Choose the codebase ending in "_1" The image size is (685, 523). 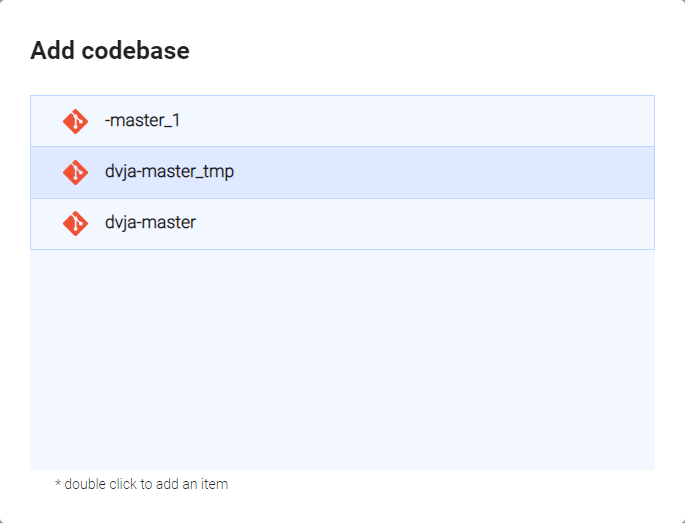click(142, 121)
